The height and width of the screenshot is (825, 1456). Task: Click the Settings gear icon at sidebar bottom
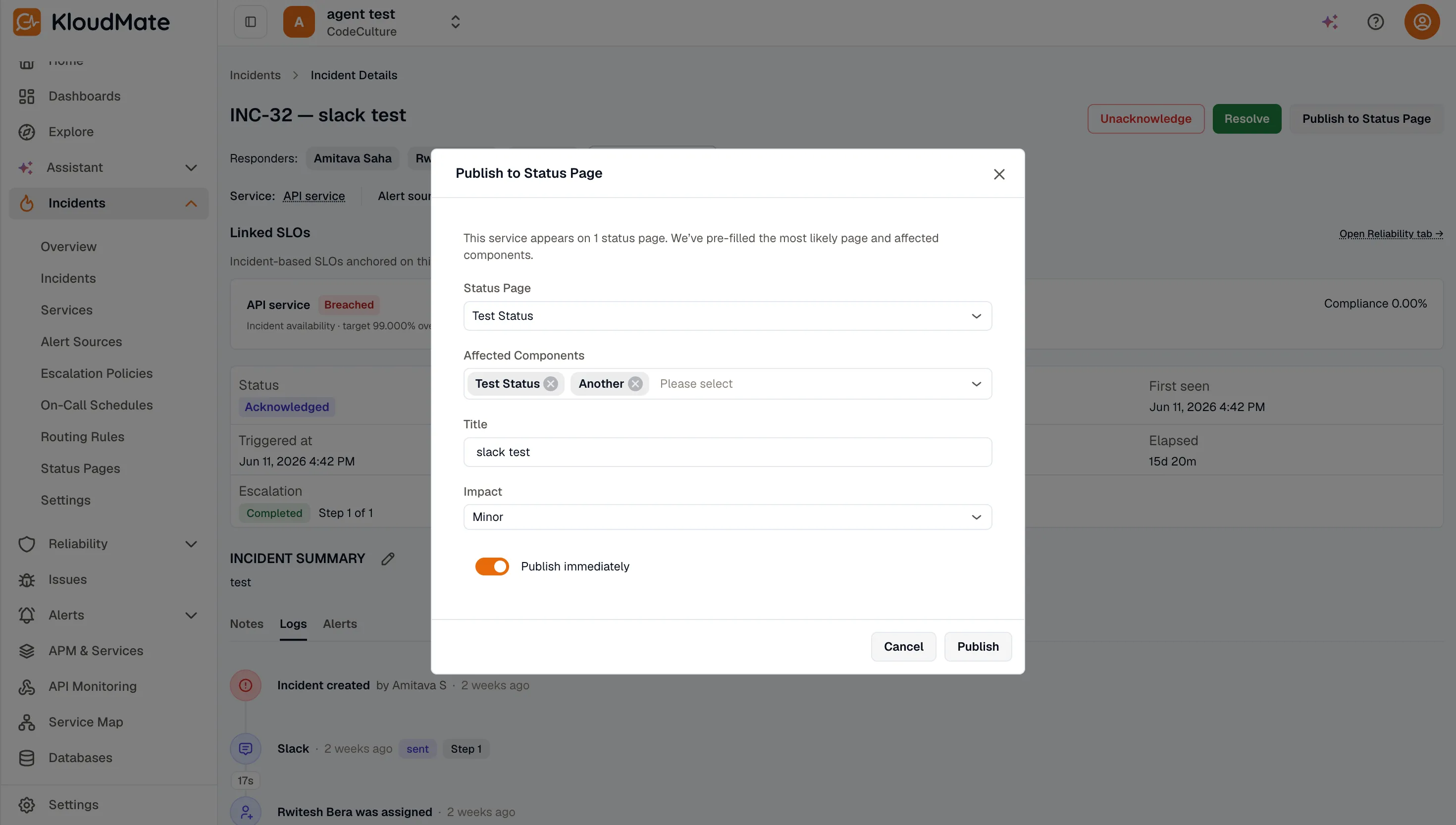(x=27, y=805)
